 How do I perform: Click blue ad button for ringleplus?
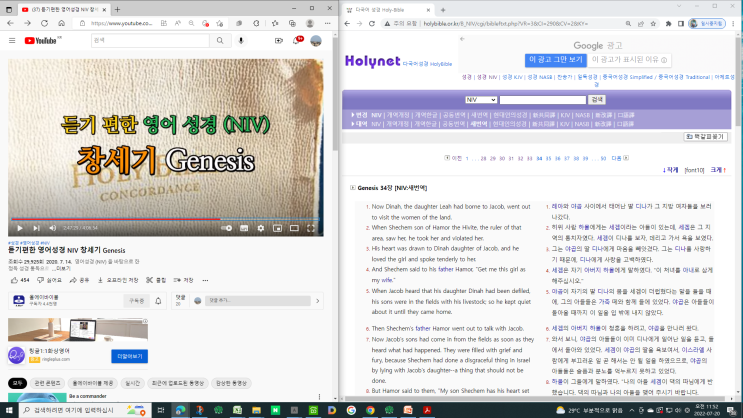click(129, 356)
